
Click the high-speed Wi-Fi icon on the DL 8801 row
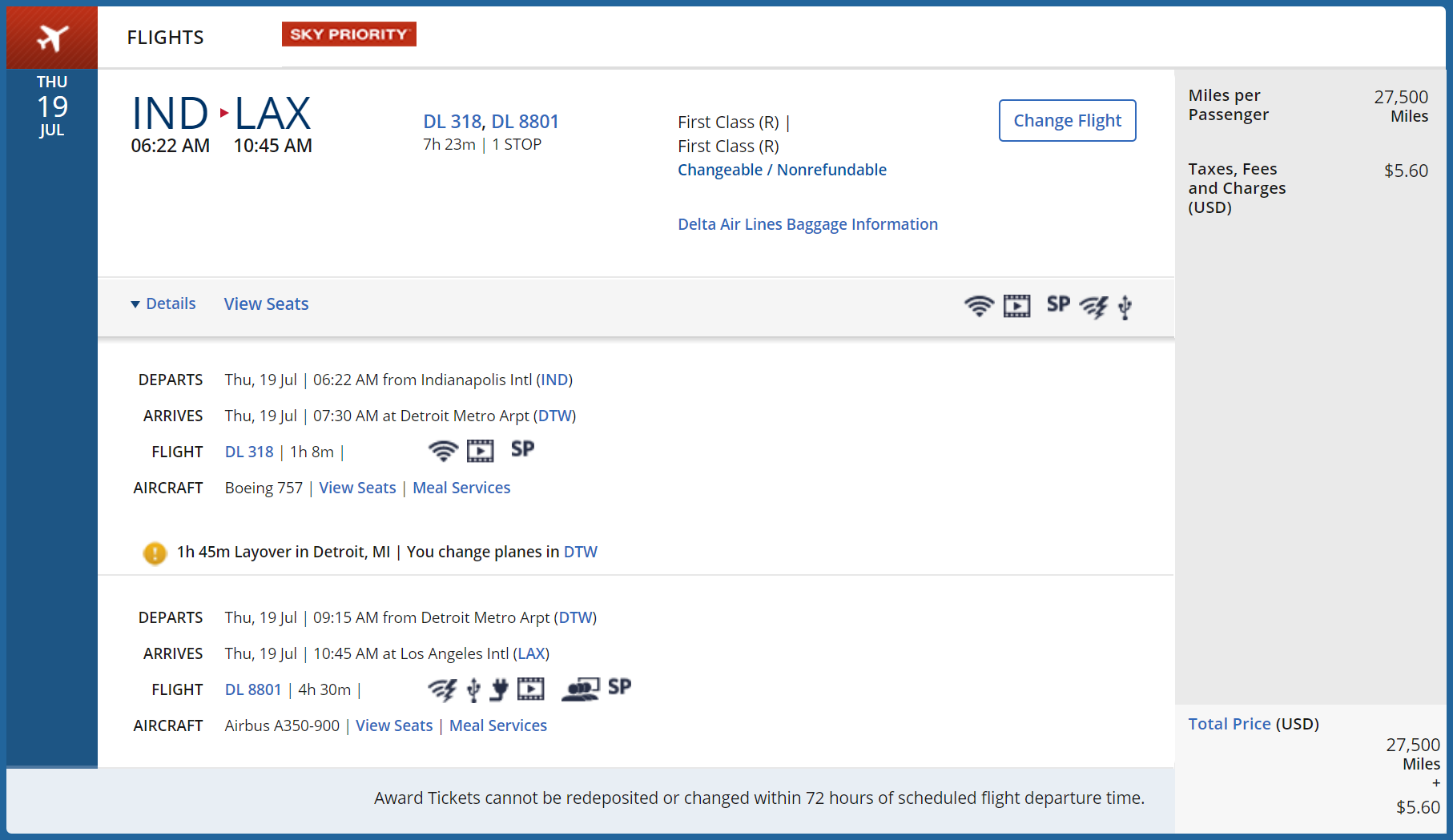(442, 689)
